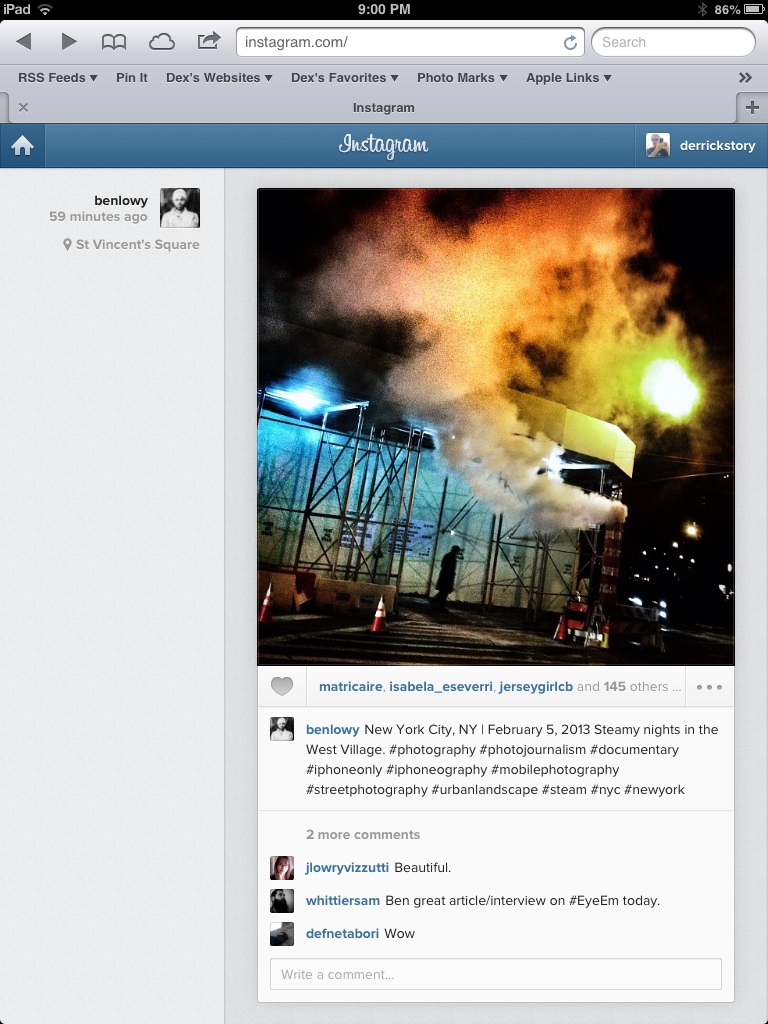This screenshot has width=768, height=1024.
Task: Open iCloud tabs cloud icon
Action: click(x=161, y=42)
